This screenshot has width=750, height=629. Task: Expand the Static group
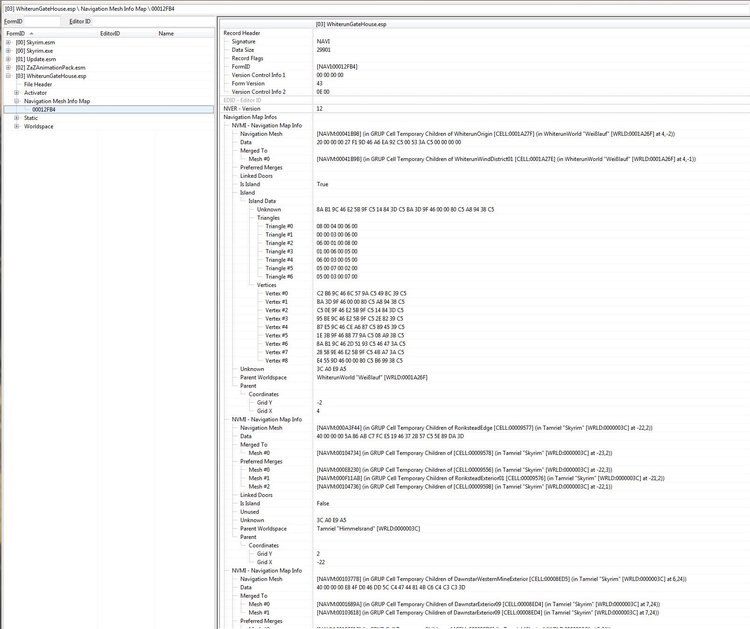point(17,118)
